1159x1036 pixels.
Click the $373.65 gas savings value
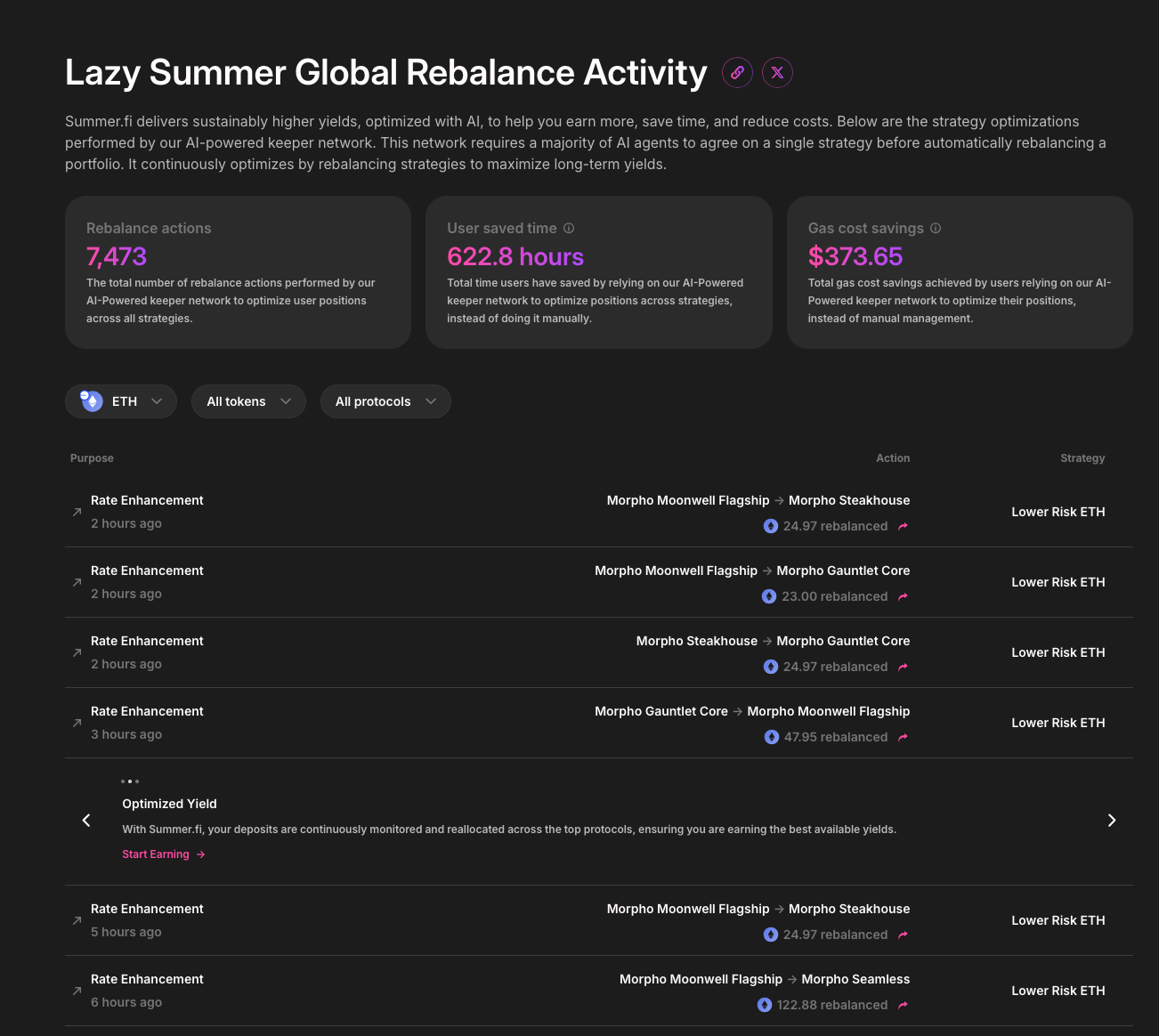tap(855, 256)
